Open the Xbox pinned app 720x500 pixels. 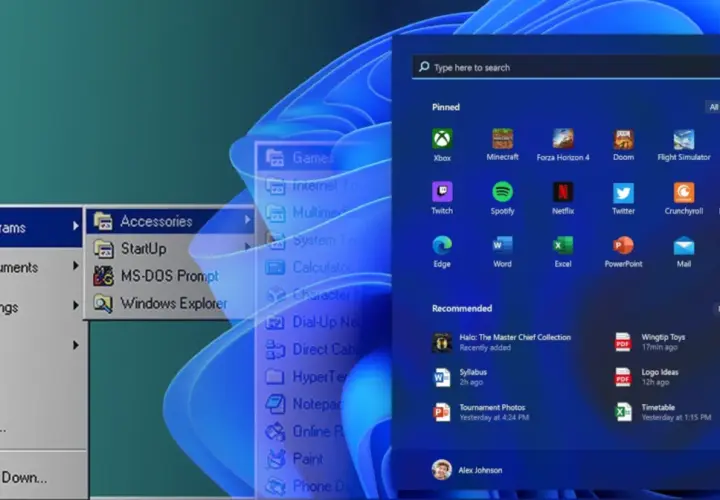(442, 139)
